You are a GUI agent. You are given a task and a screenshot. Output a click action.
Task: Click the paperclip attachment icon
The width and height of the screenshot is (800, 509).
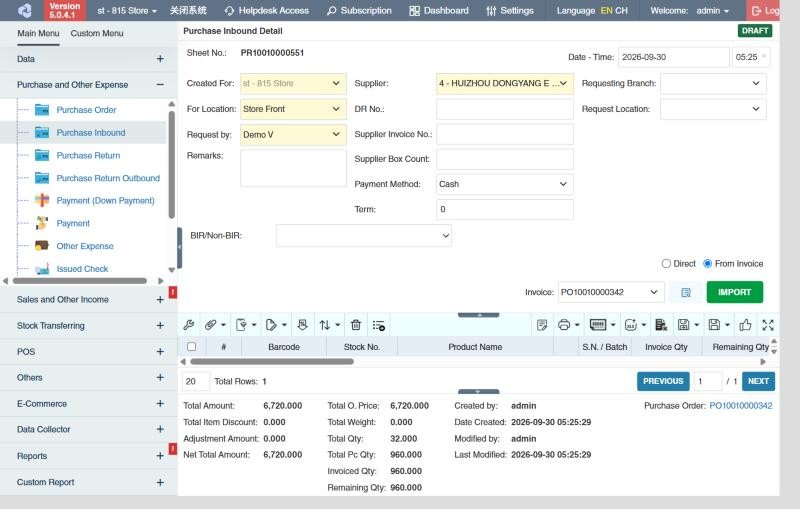tap(210, 325)
